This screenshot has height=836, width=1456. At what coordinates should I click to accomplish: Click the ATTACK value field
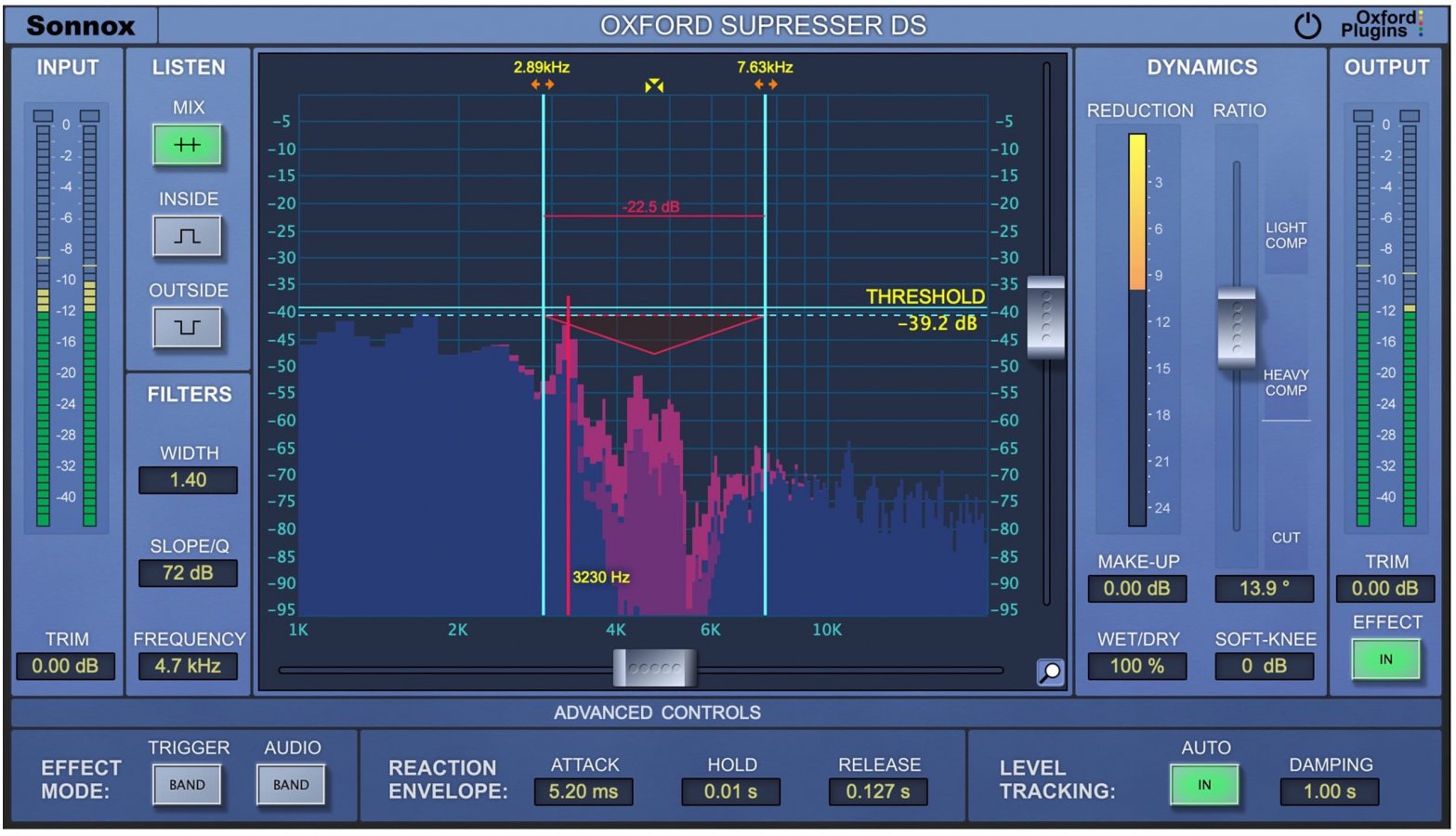pos(583,791)
